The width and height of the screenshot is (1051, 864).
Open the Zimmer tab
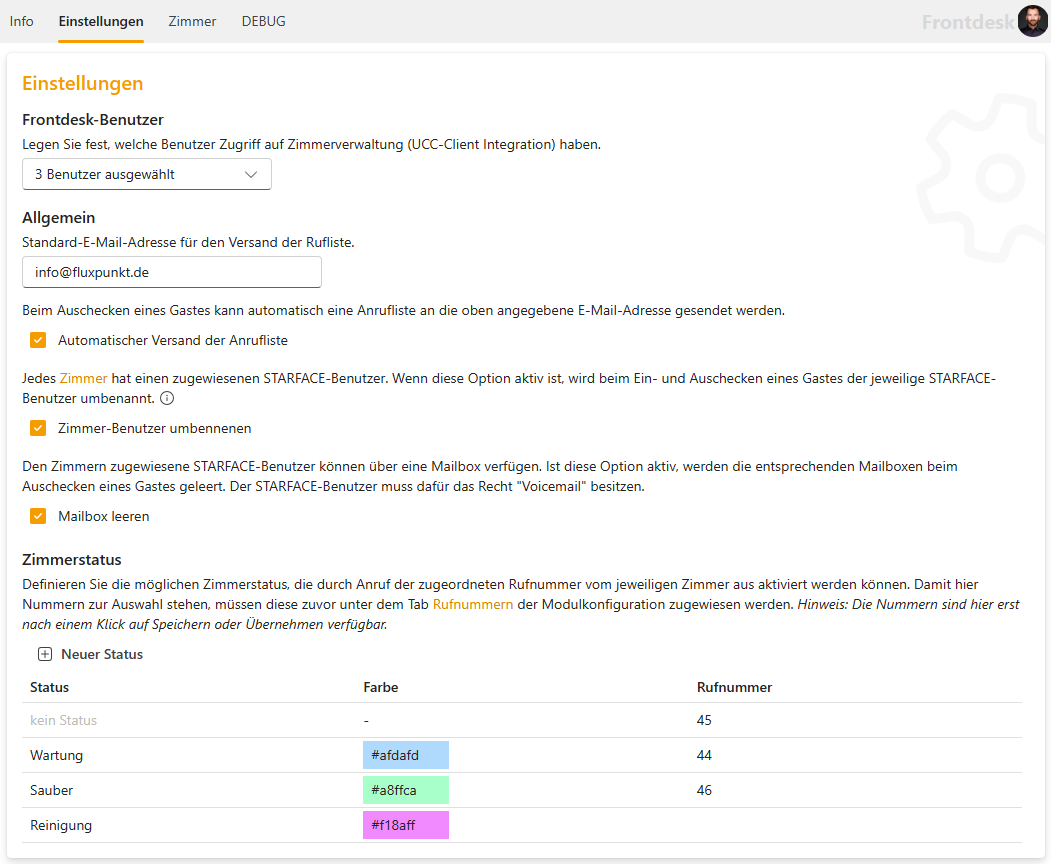tap(192, 21)
